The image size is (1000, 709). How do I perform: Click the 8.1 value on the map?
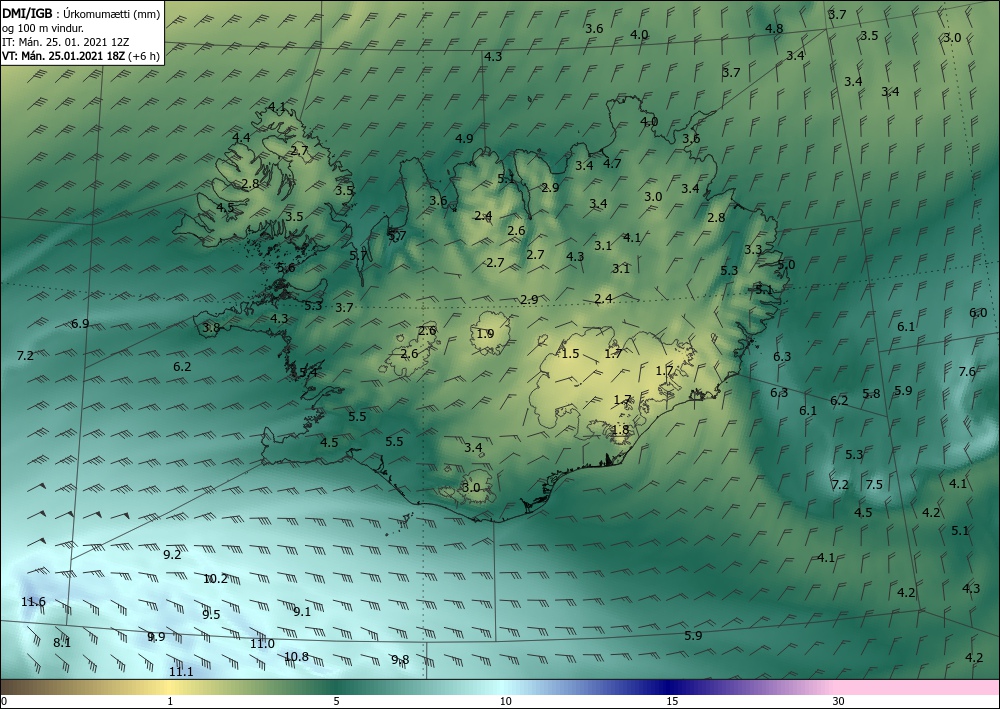pos(62,643)
